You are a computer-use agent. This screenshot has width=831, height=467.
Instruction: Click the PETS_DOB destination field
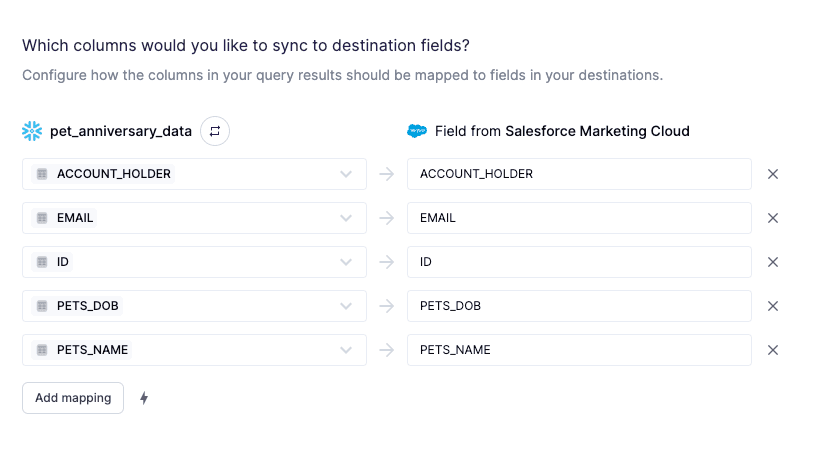pos(579,306)
